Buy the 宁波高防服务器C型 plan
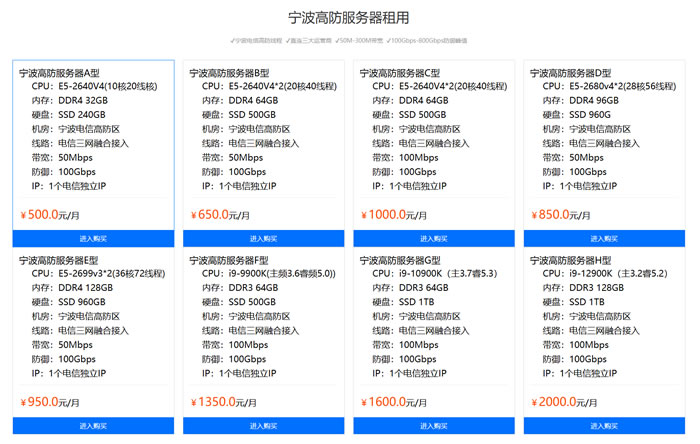 (433, 238)
